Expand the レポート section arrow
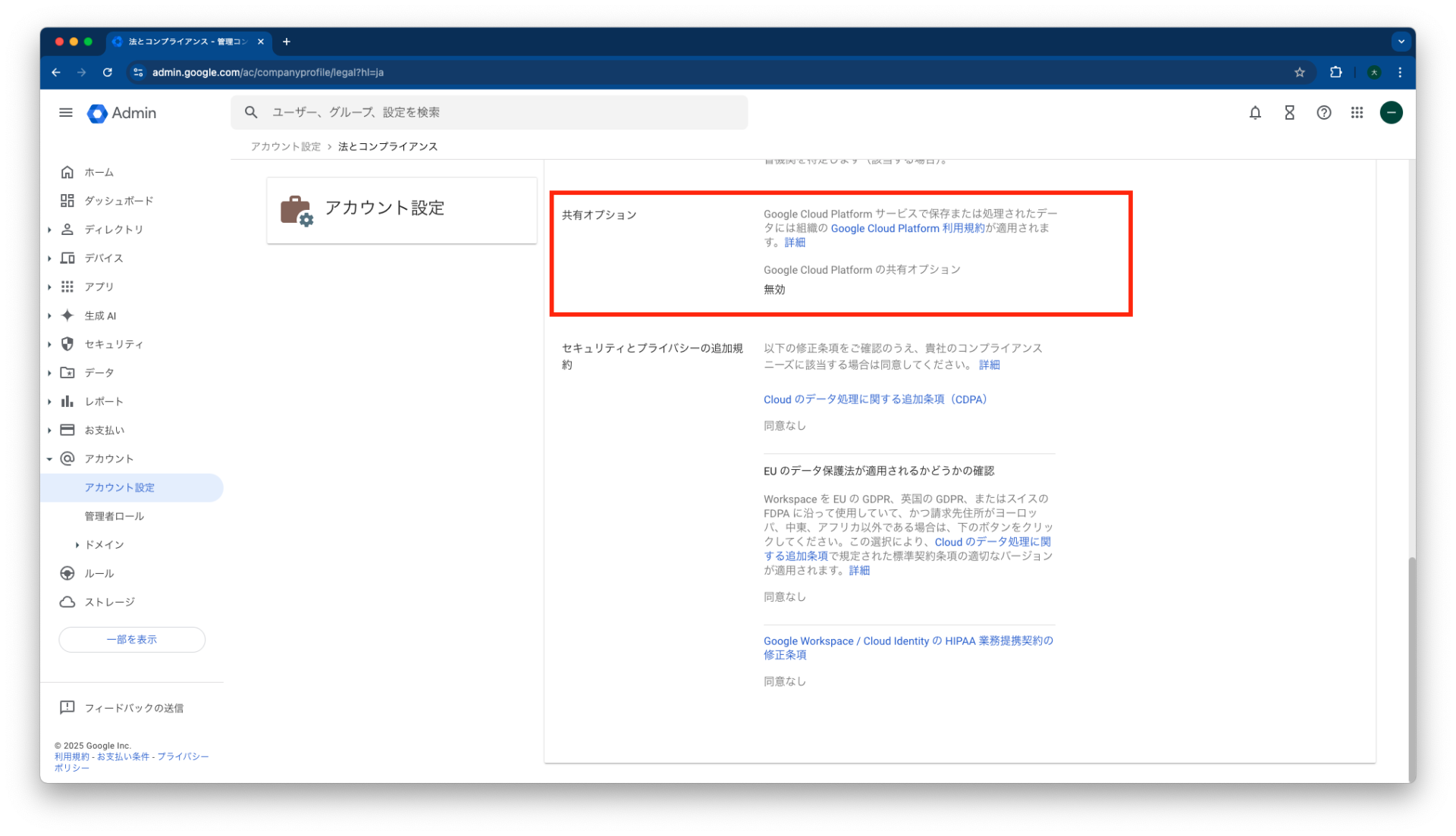This screenshot has width=1456, height=836. (x=49, y=402)
